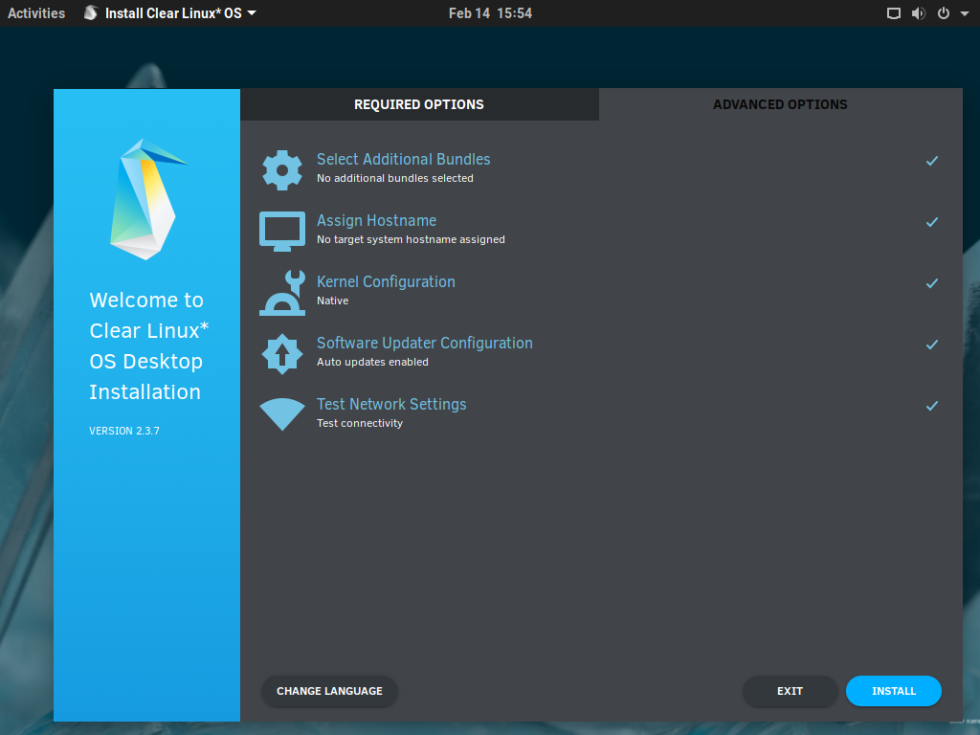Click the Clear Linux logo in sidebar
This screenshot has width=980, height=735.
(148, 199)
